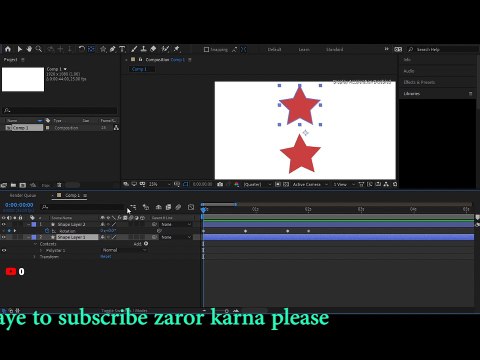Click the Rotation value
Screen dimensions: 480x360
point(108,231)
